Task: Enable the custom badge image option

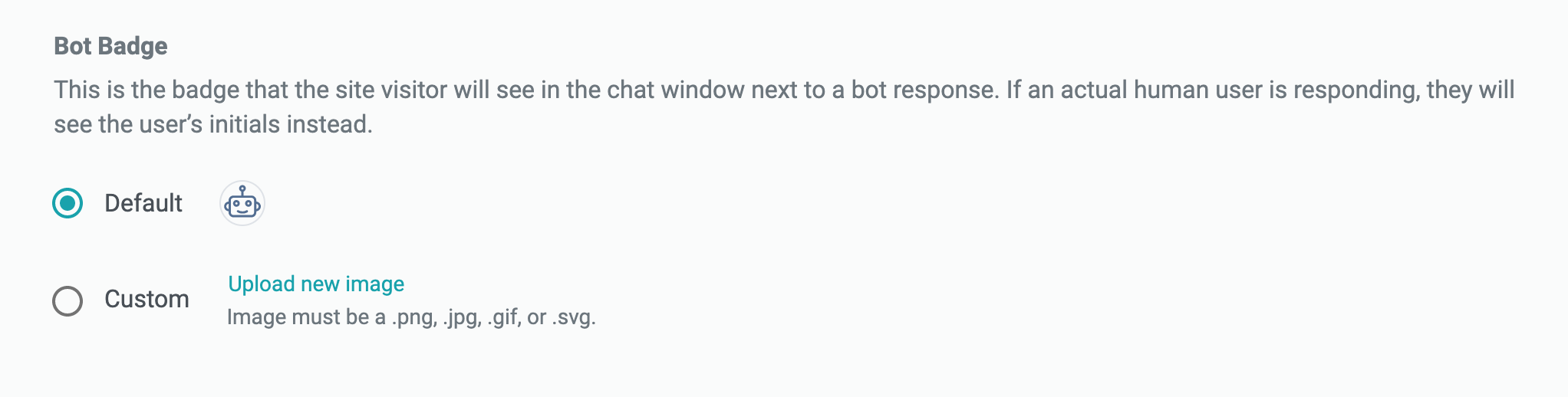Action: point(68,300)
